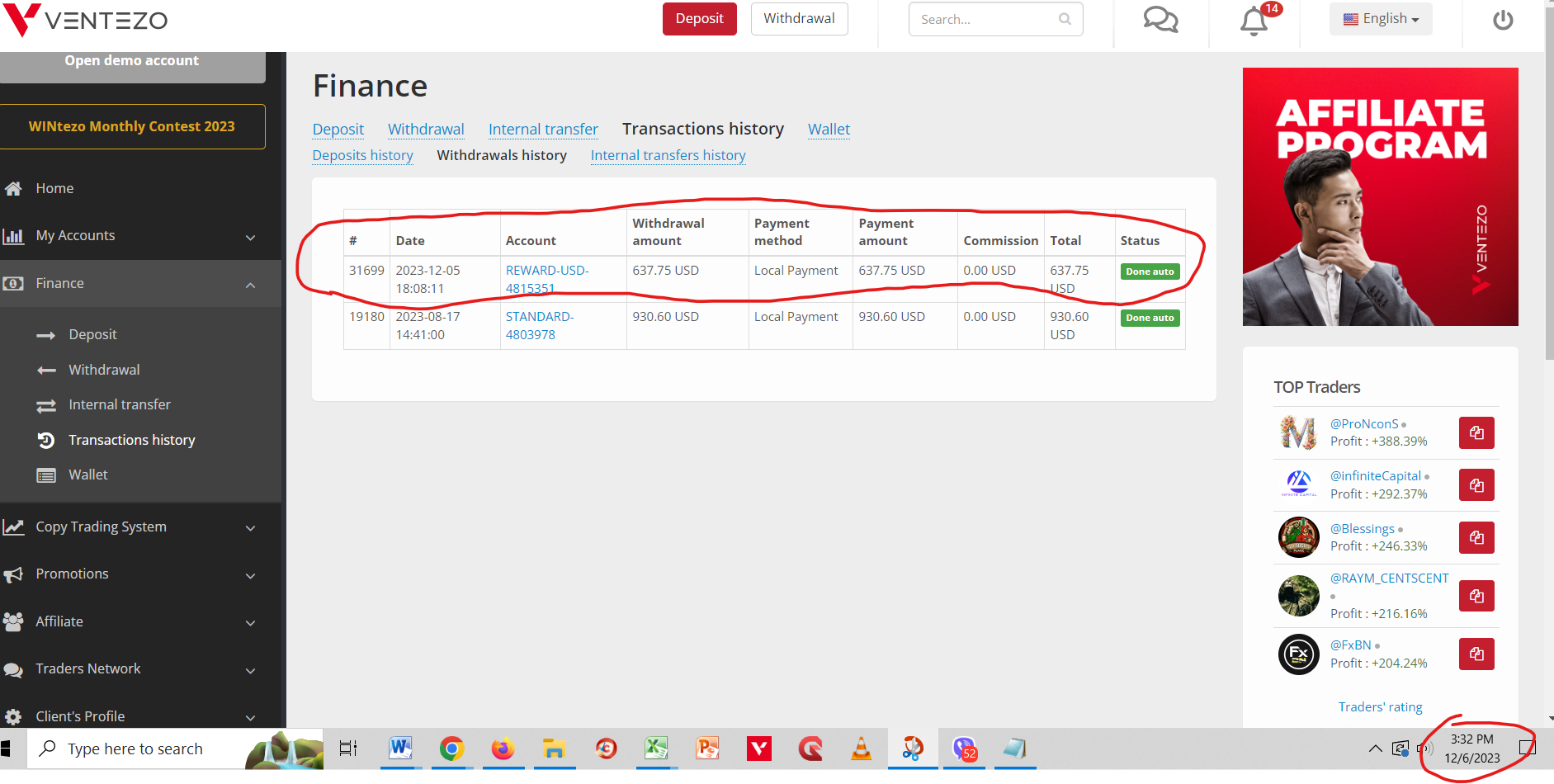Click the power logout icon

(x=1503, y=20)
